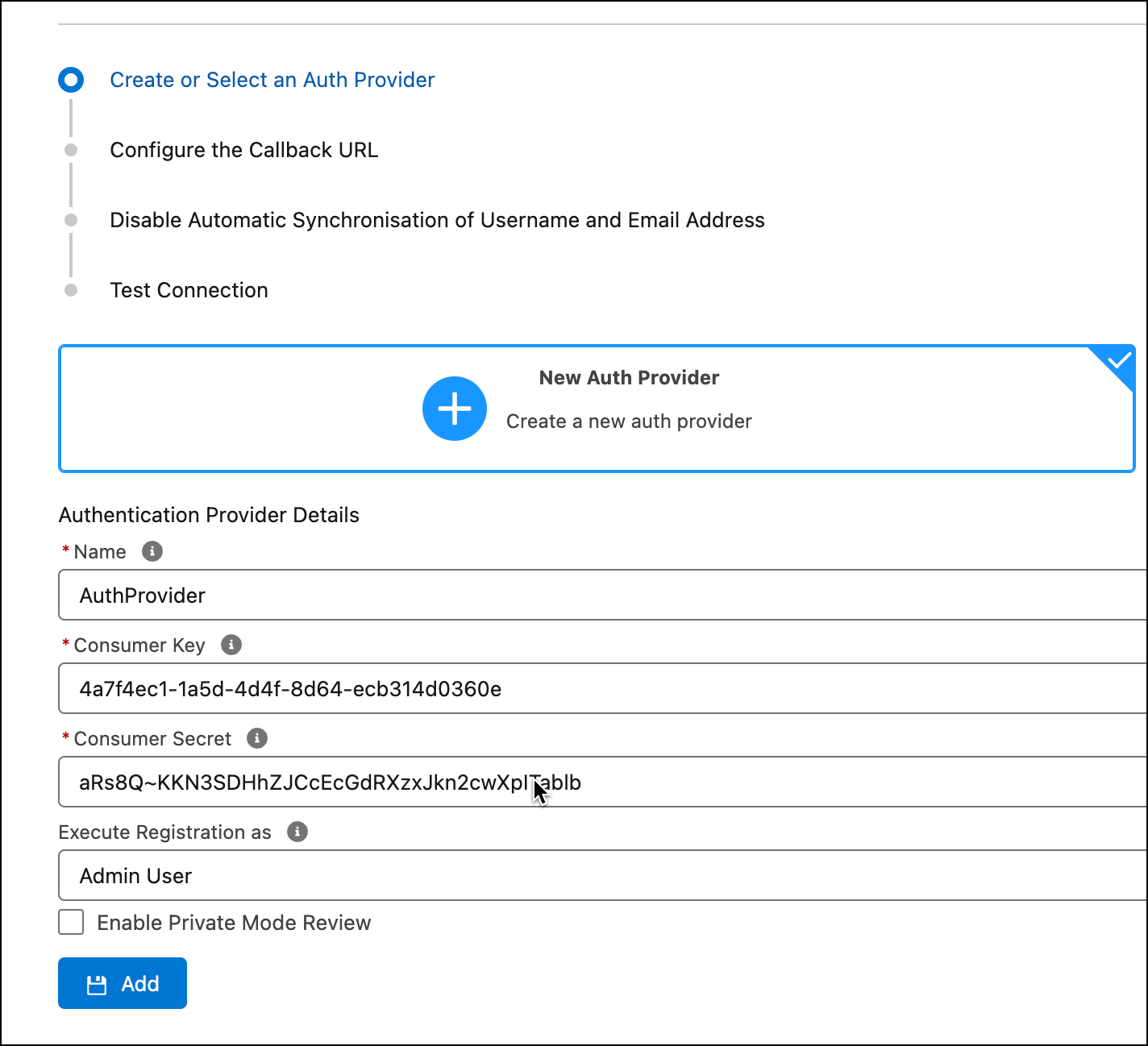
Task: Click the Enable Private Mode Review label
Action: coord(235,923)
